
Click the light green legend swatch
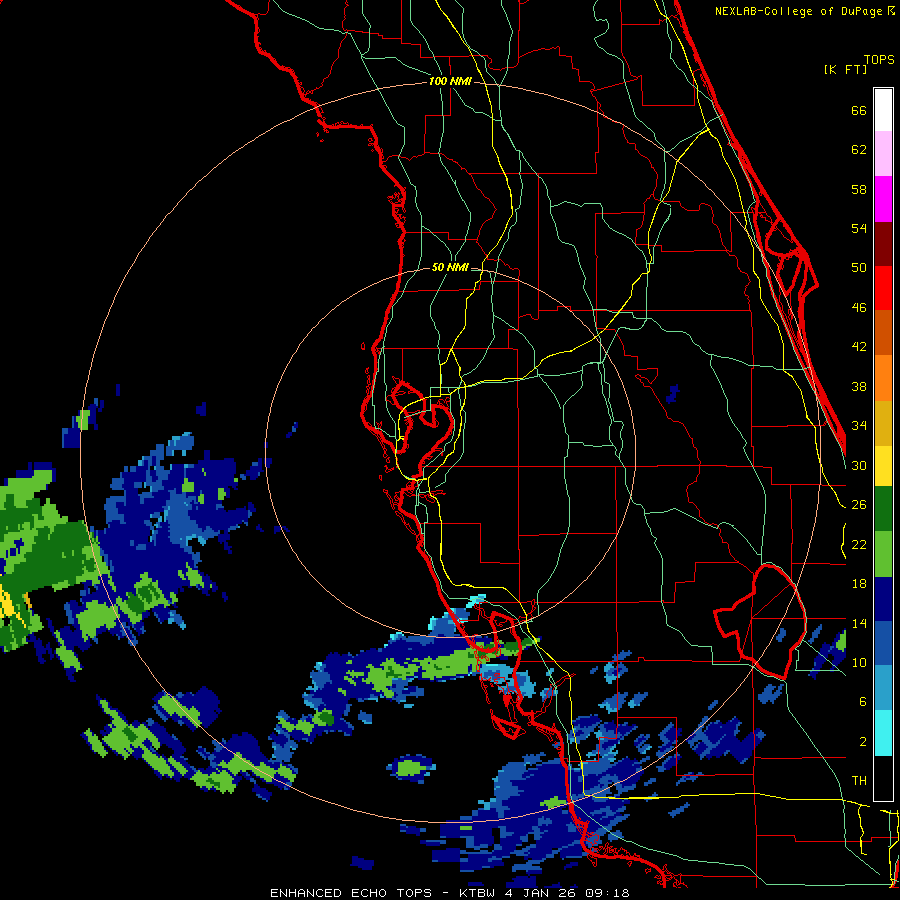[883, 554]
